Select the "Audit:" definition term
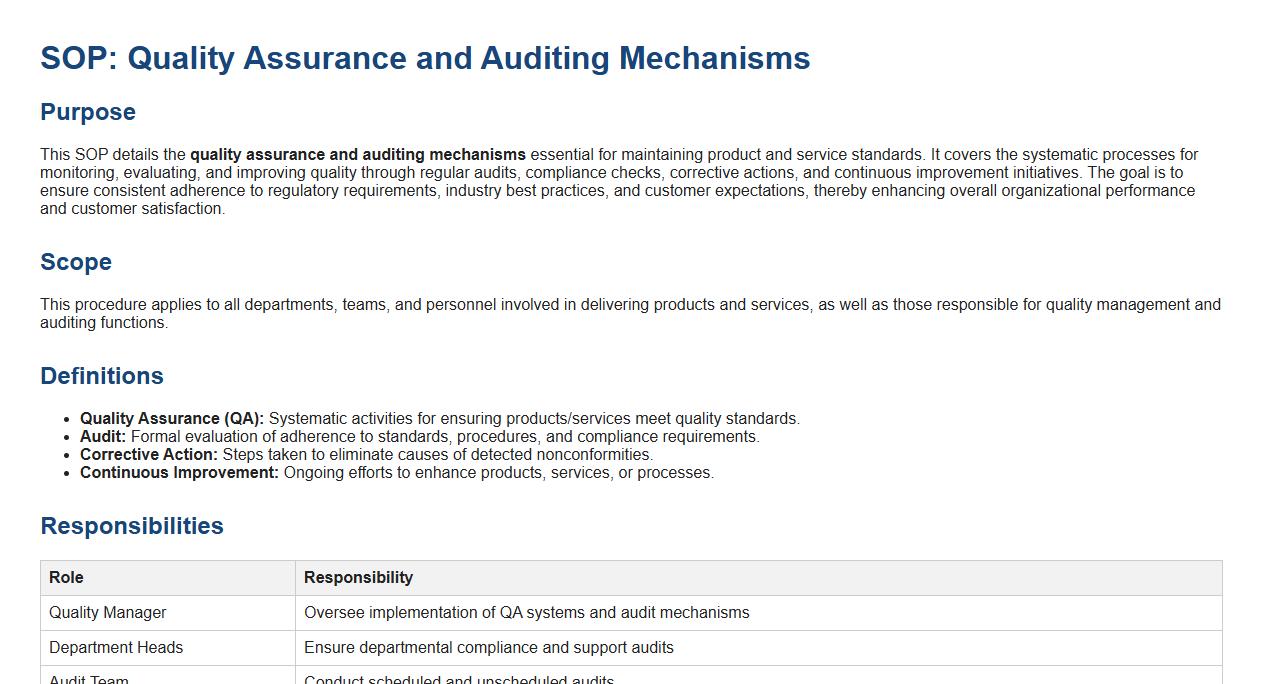The width and height of the screenshot is (1263, 684). pyautogui.click(x=103, y=437)
